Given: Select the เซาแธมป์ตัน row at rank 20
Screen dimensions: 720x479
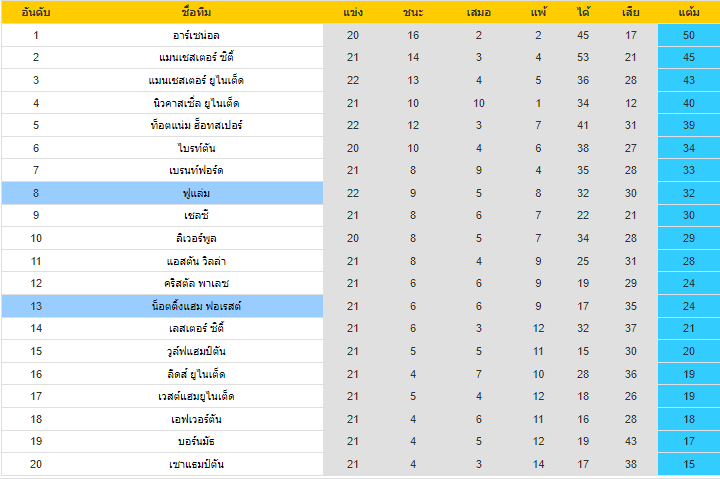Looking at the screenshot, I should pyautogui.click(x=360, y=464).
